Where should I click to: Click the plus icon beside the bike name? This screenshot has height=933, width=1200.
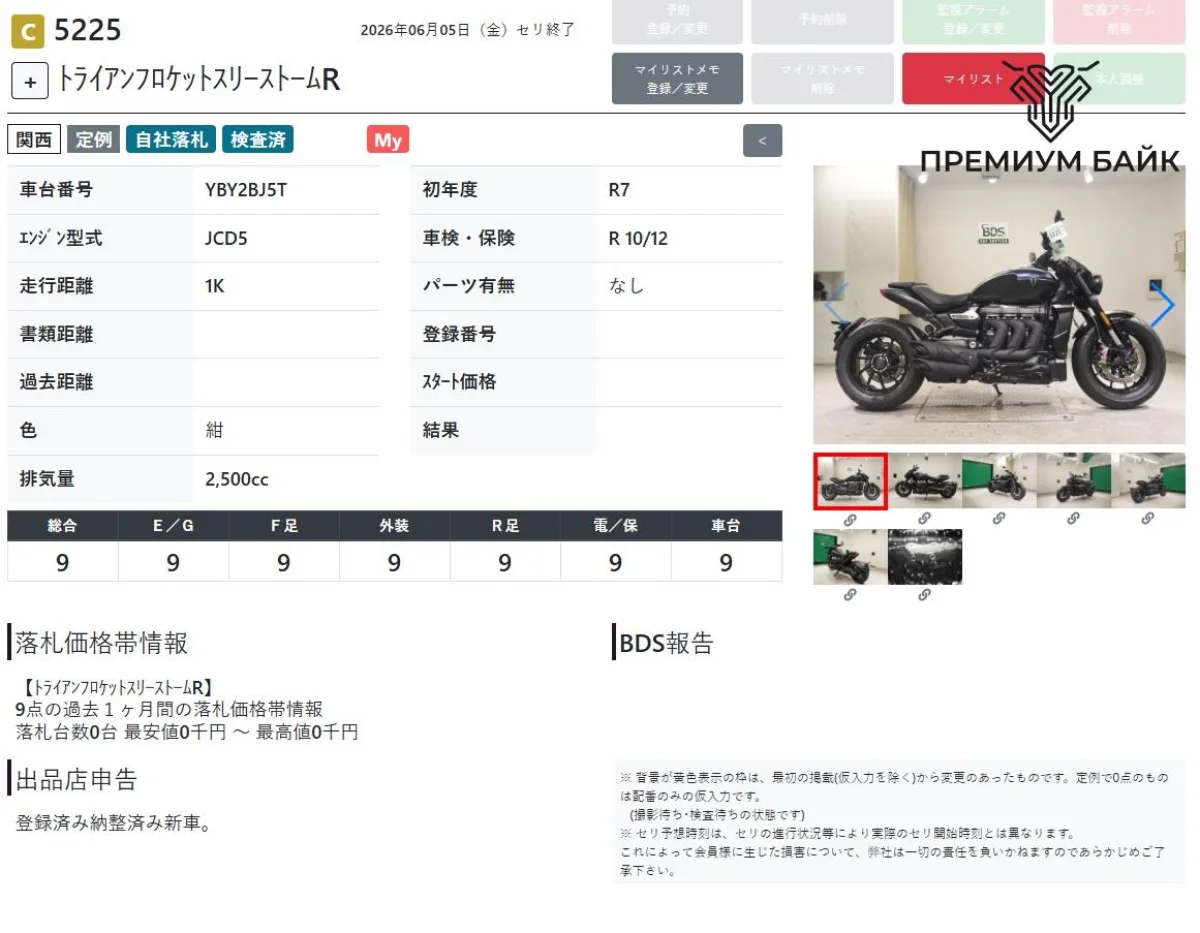(x=30, y=81)
